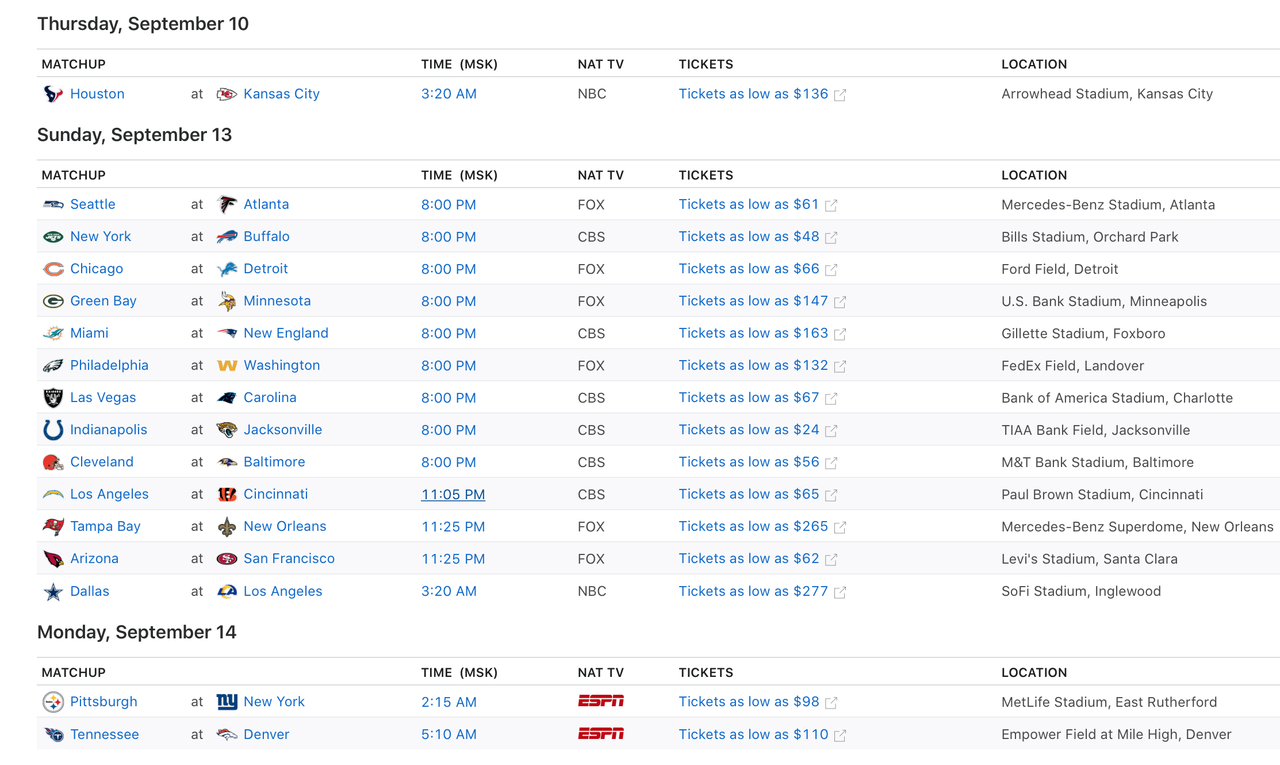Open Tickets as low as $163 link

coord(754,333)
